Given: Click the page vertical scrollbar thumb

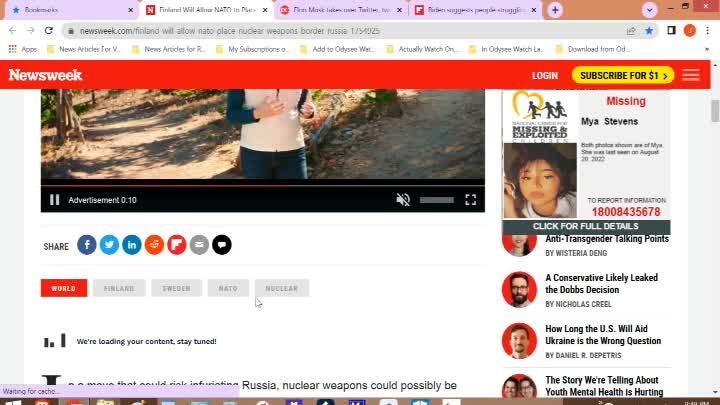Looking at the screenshot, I should 715,111.
